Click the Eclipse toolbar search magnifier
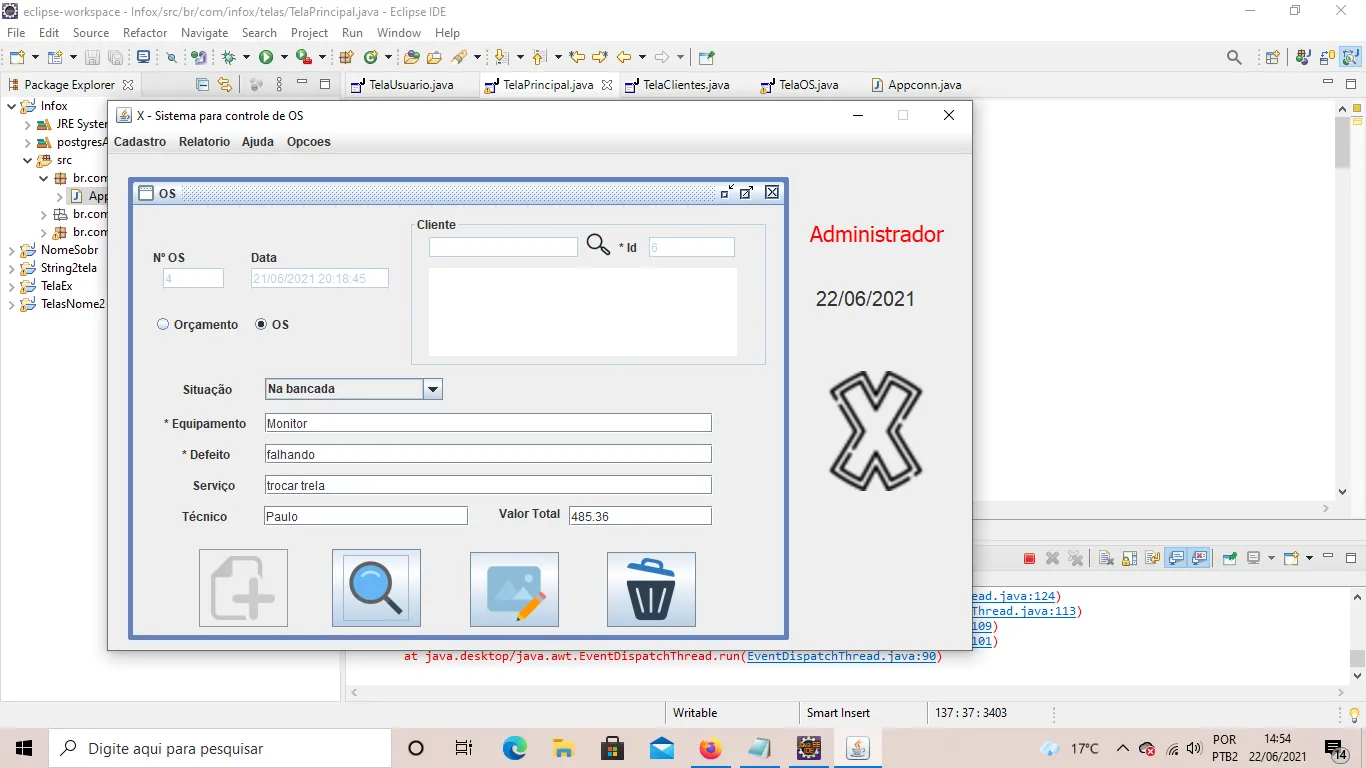 [1234, 58]
